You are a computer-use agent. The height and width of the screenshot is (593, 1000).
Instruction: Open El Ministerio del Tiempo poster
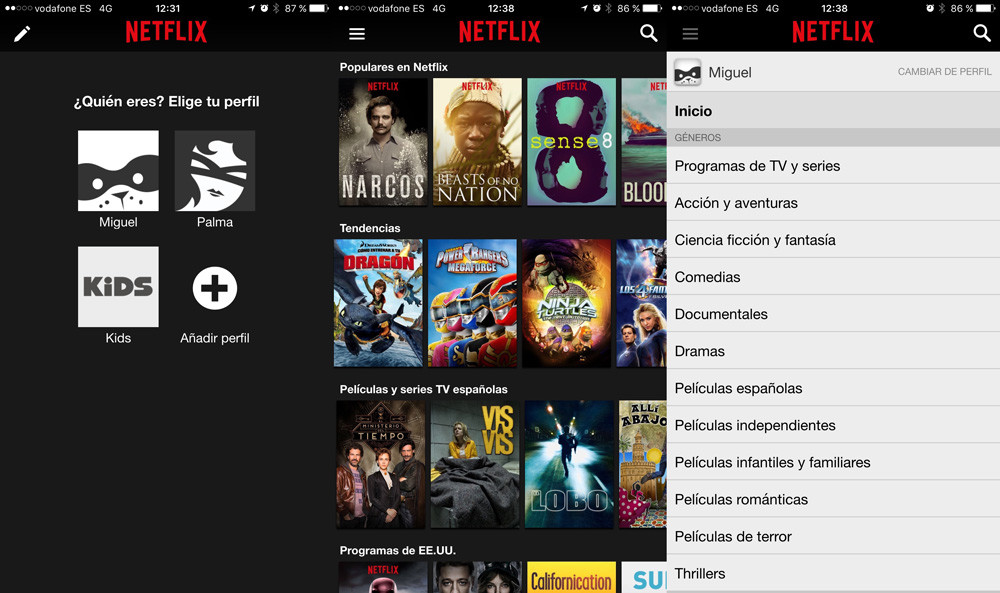click(381, 464)
